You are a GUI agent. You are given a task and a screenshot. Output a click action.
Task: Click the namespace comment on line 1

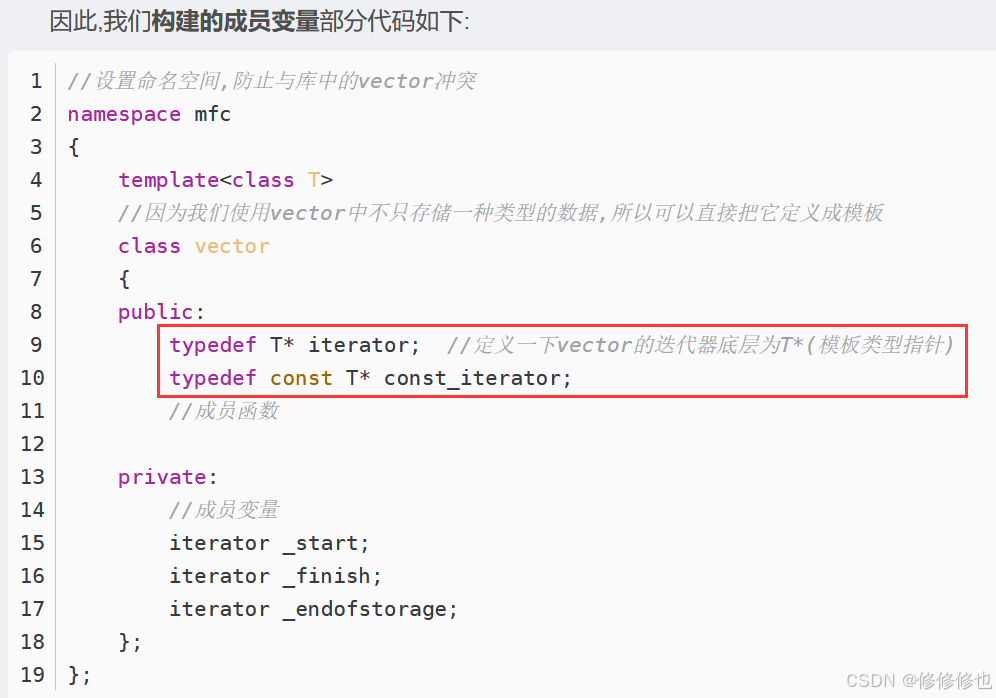pos(272,81)
